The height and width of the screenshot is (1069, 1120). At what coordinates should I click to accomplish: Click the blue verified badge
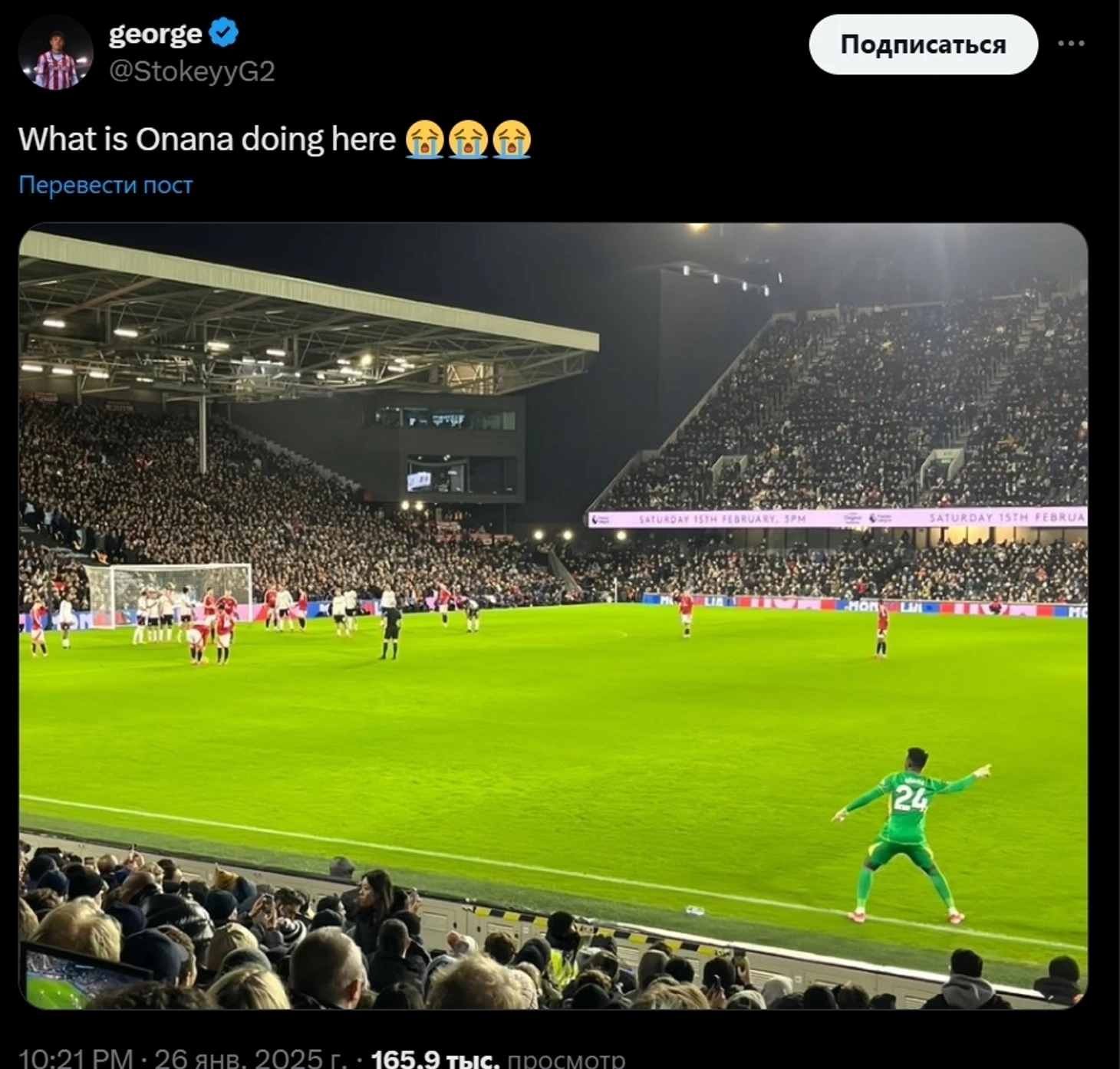point(224,33)
